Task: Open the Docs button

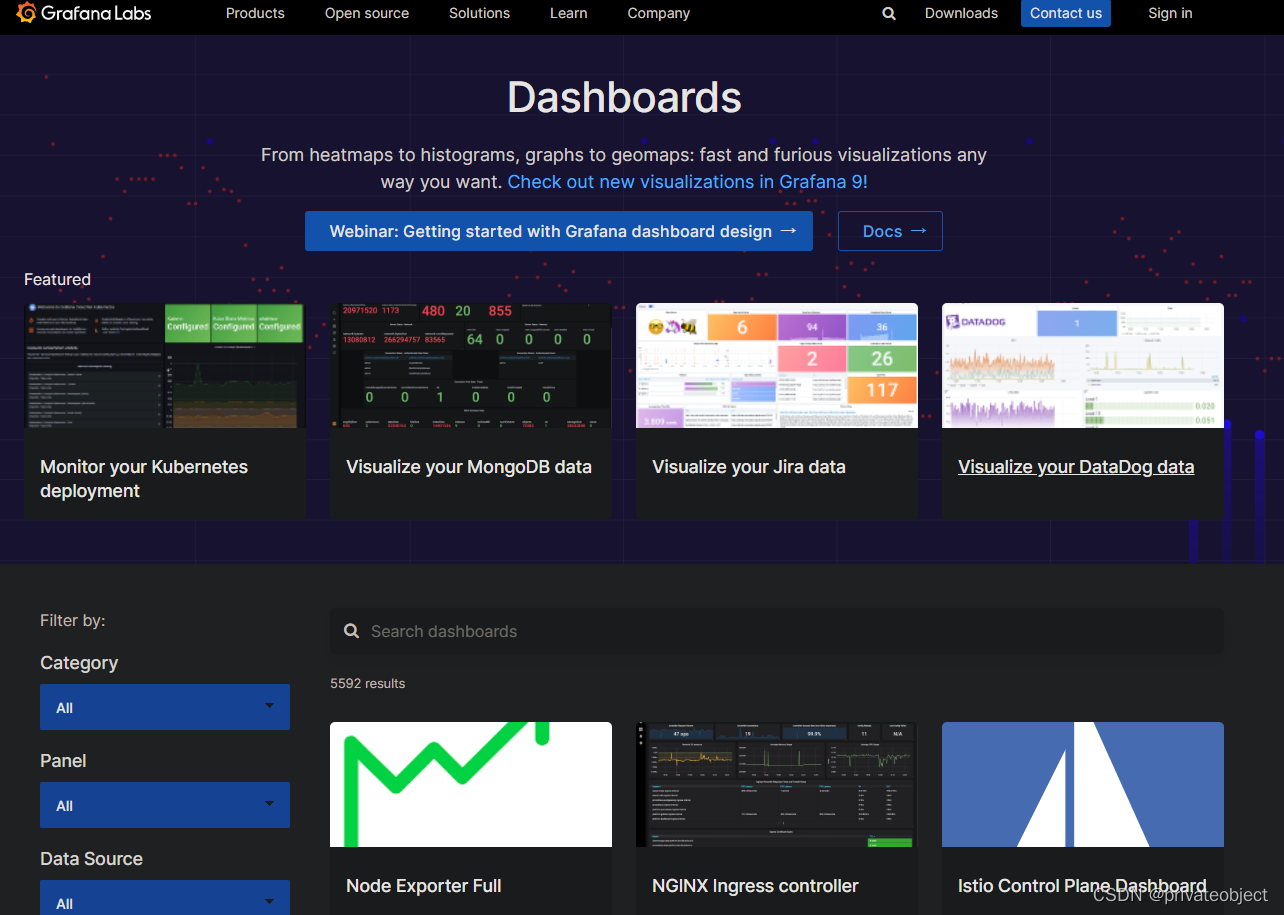Action: (890, 231)
